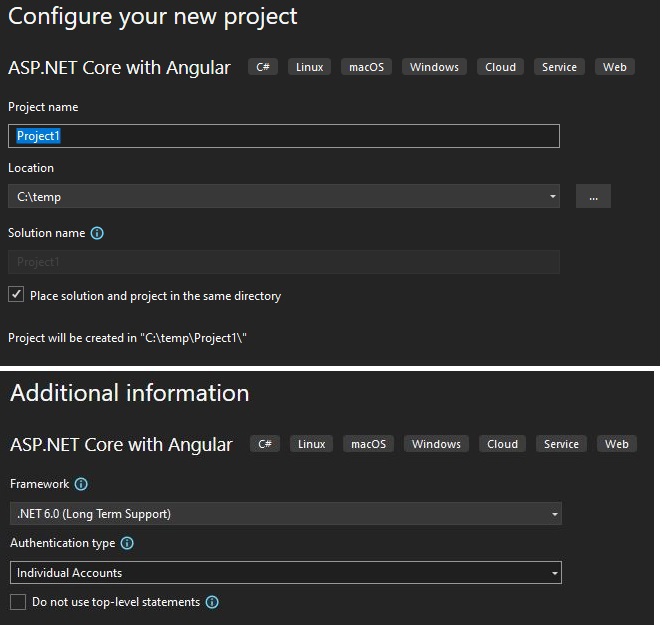Uncheck Place solution and project in same directory

point(16,295)
